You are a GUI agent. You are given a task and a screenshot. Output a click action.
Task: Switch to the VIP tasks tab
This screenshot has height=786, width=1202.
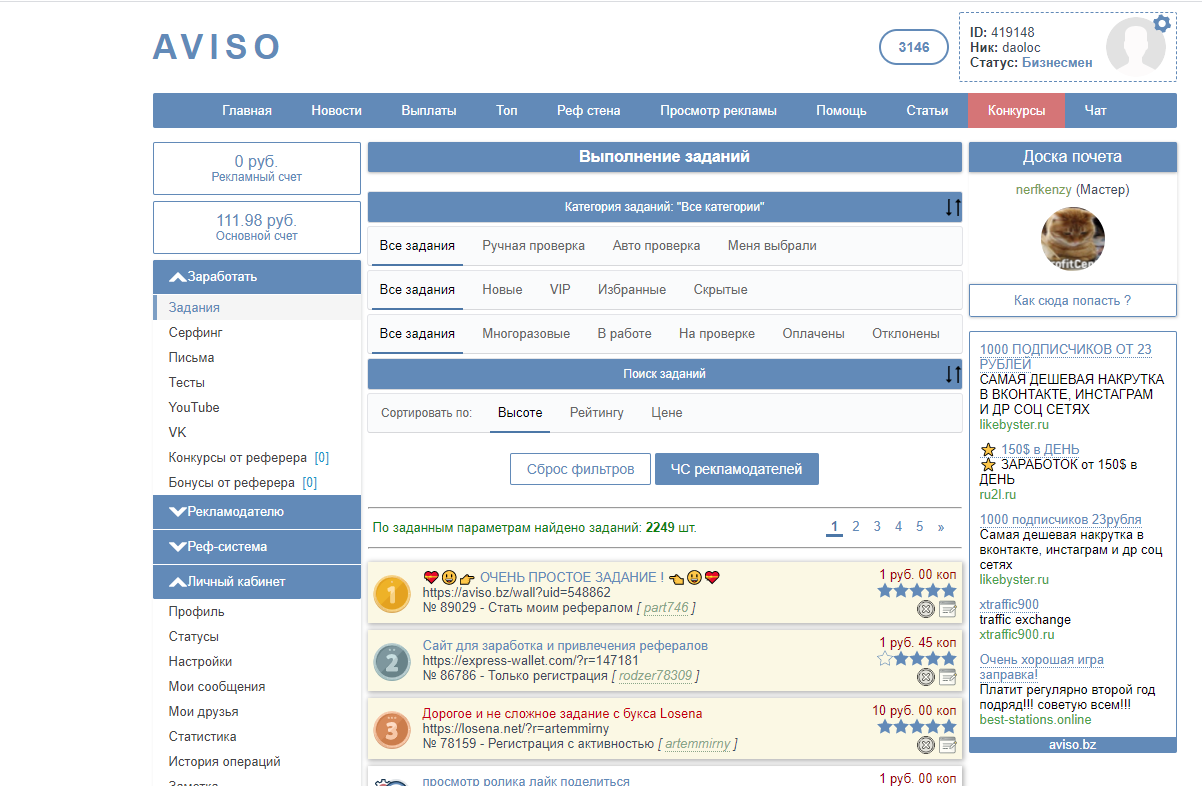point(560,289)
